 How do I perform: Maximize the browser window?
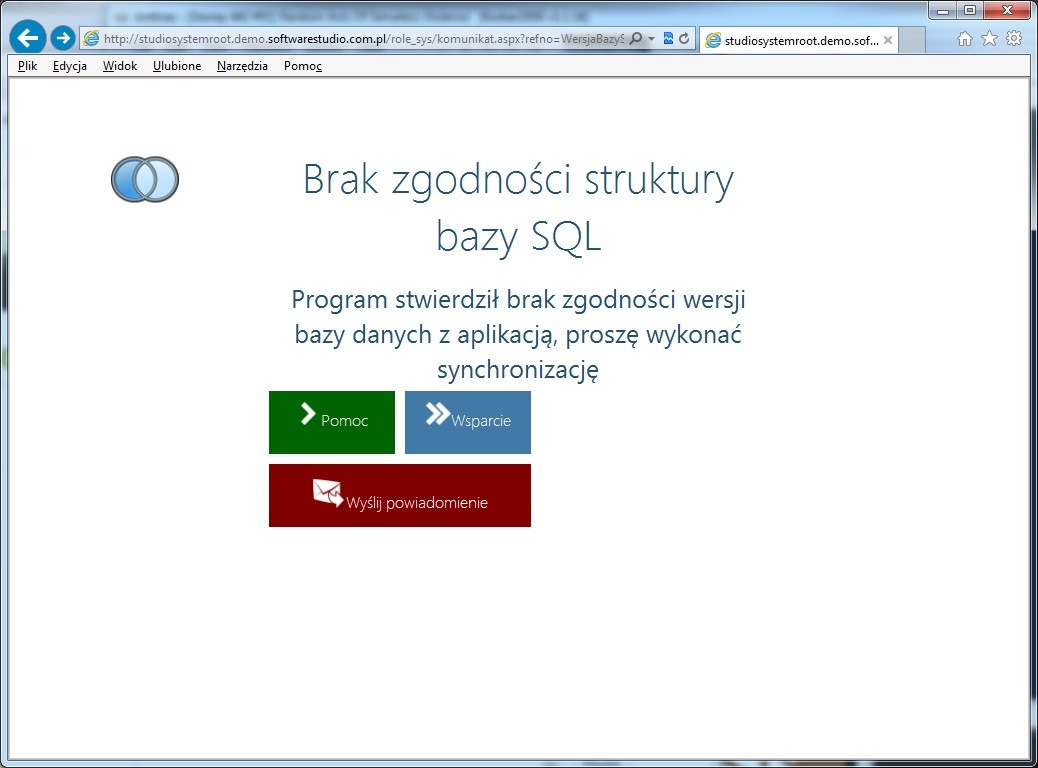click(x=970, y=10)
